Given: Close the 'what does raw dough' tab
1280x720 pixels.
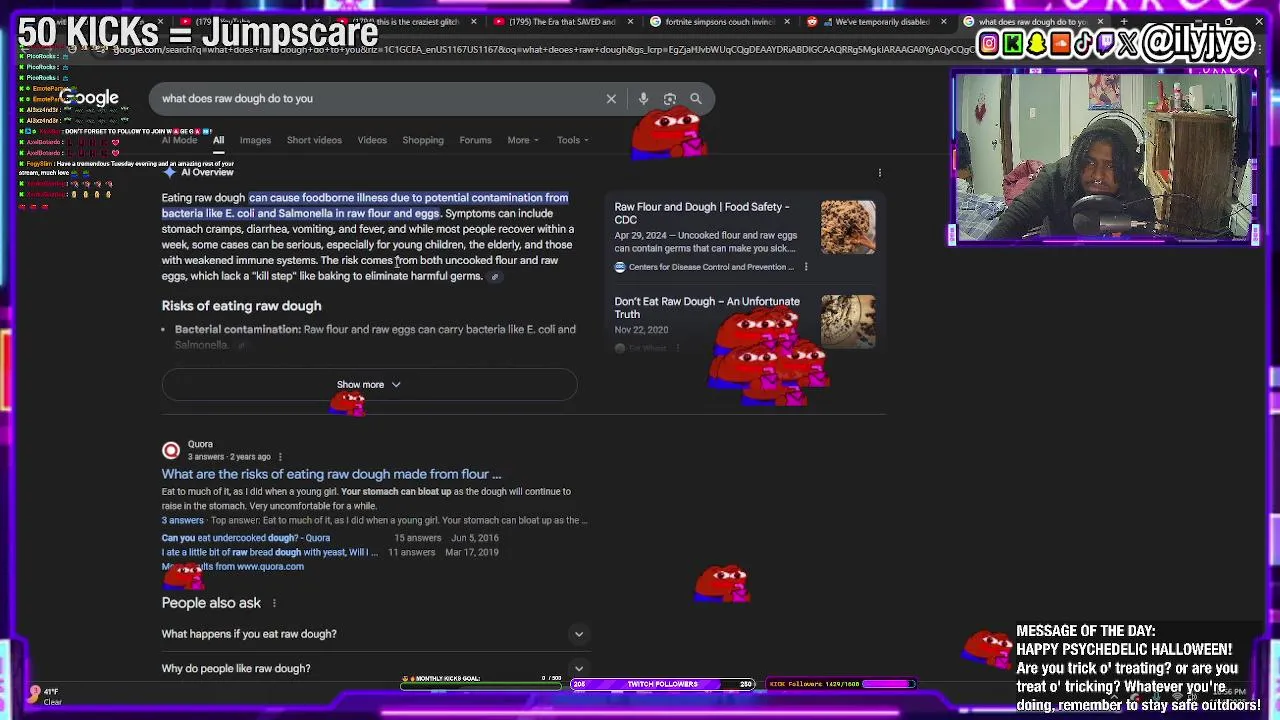Looking at the screenshot, I should 1100,21.
